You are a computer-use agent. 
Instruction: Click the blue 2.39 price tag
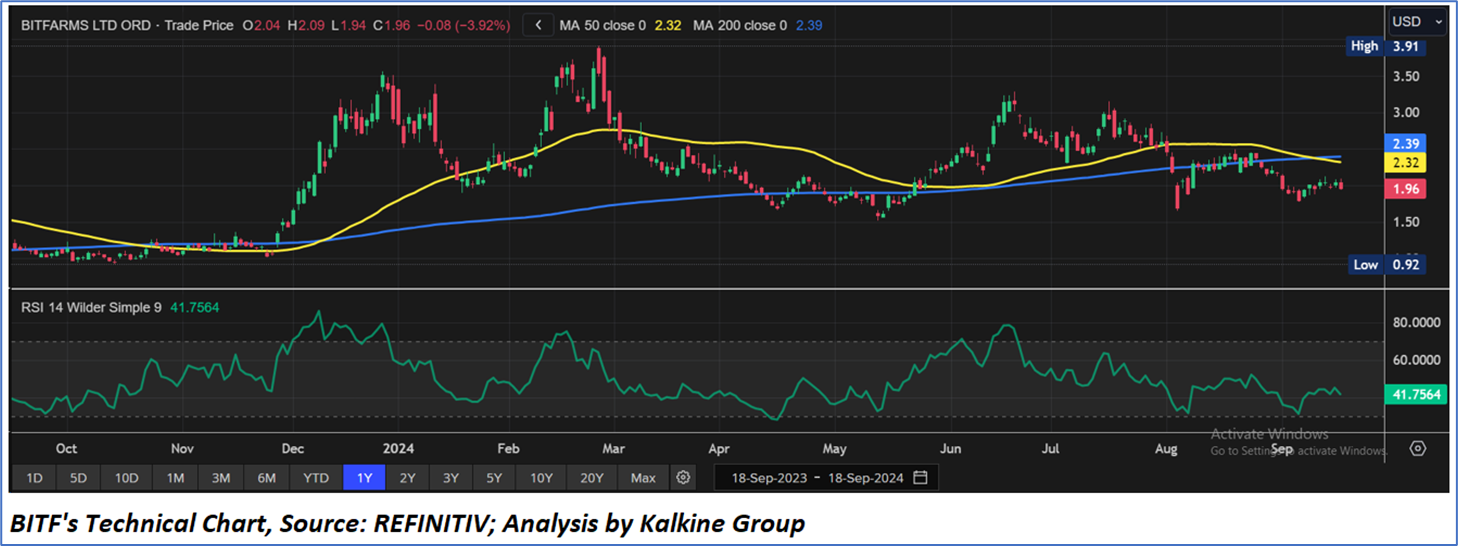tap(1407, 144)
